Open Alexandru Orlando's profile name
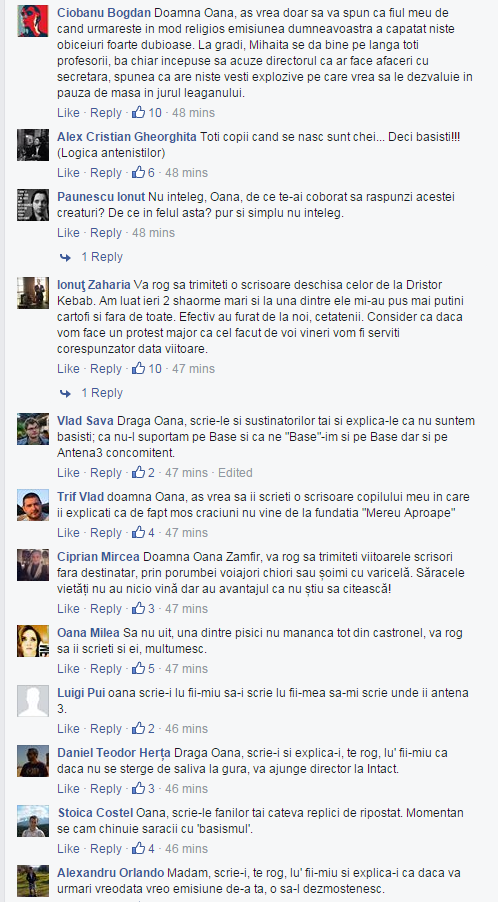 (x=111, y=873)
